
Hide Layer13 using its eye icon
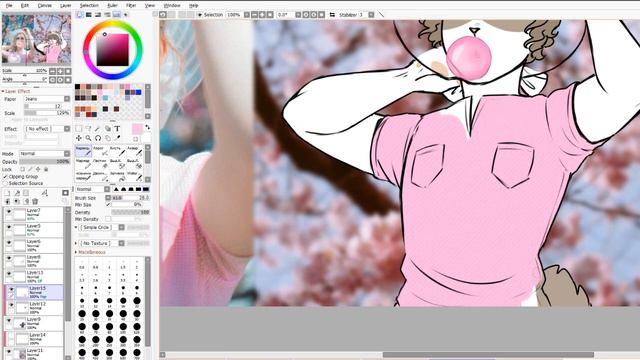pyautogui.click(x=9, y=274)
